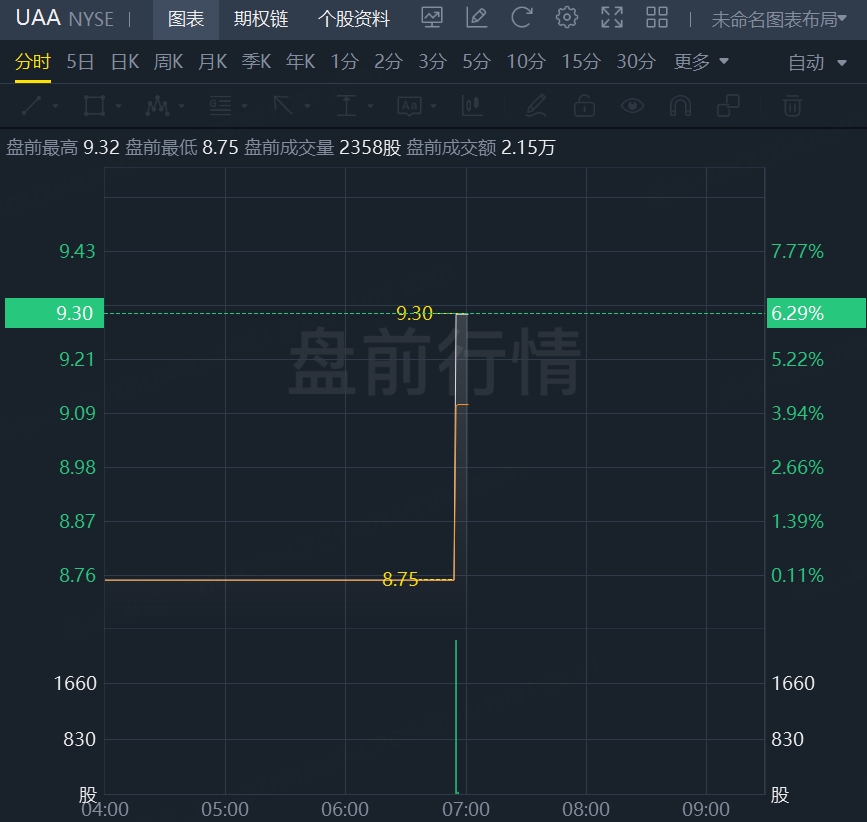The image size is (867, 822).
Task: Refresh the chart with the reload icon
Action: pos(521,18)
